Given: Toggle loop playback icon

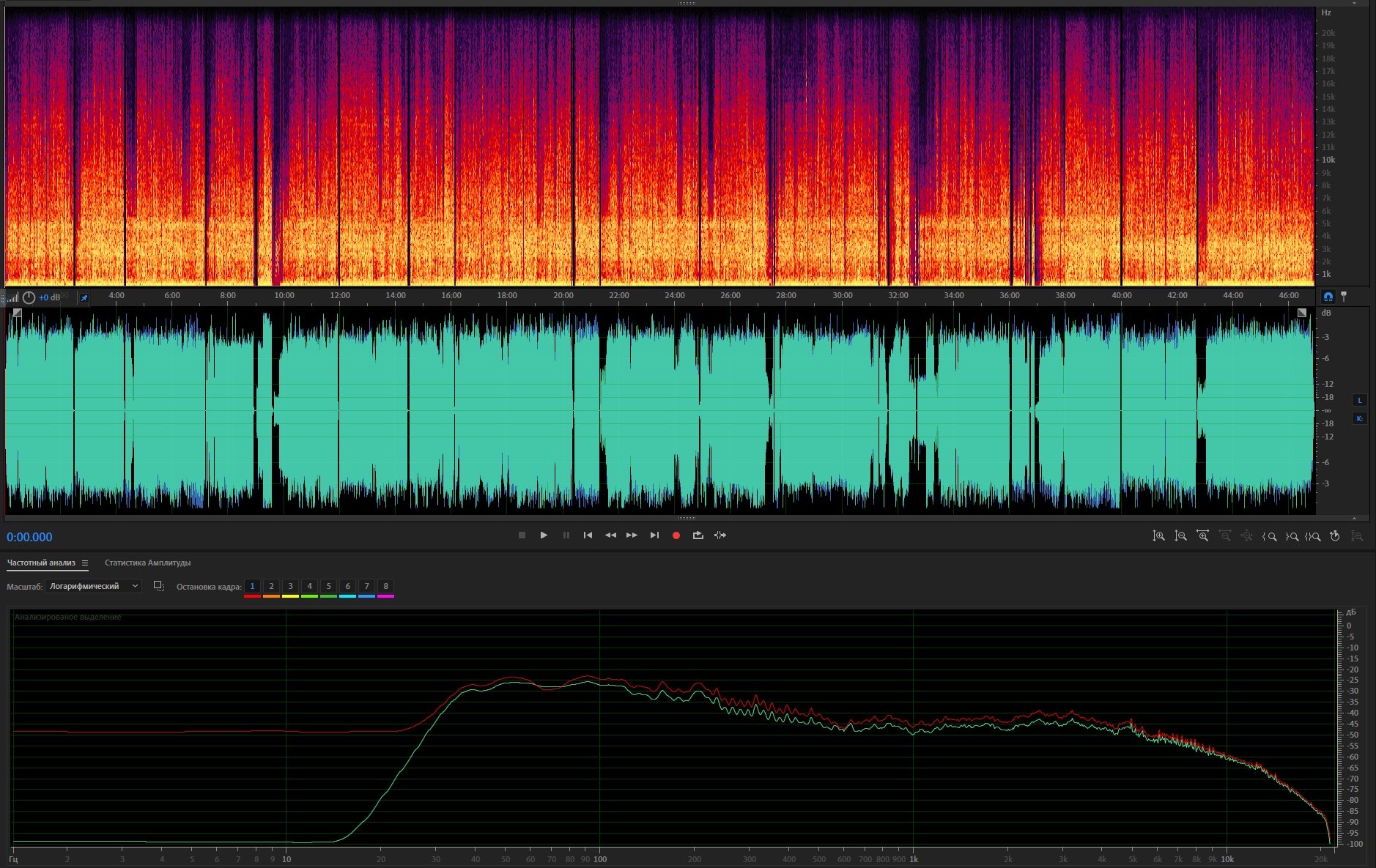Looking at the screenshot, I should click(698, 535).
